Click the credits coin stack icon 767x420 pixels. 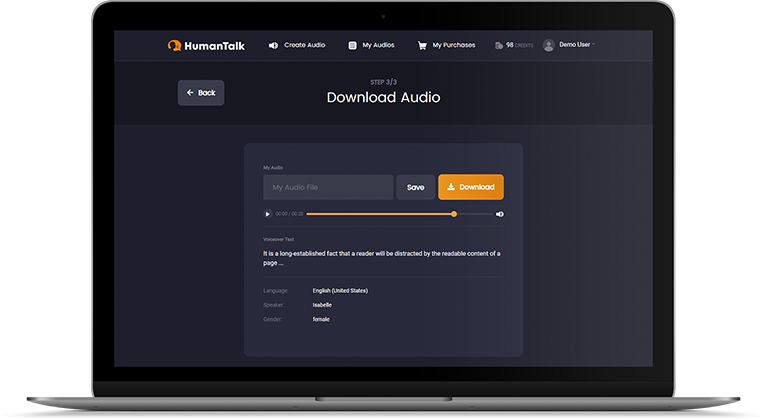pyautogui.click(x=498, y=45)
